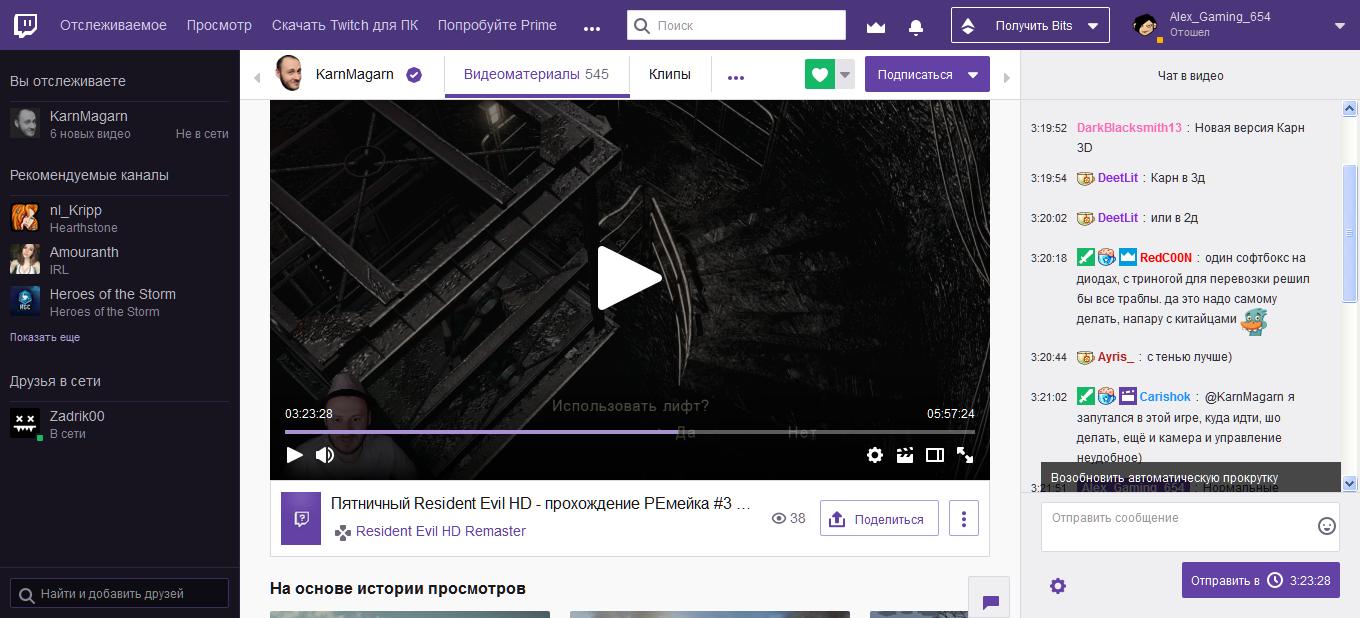Click Отправить в 3:23:28 button
The width and height of the screenshot is (1360, 618).
(x=1261, y=580)
